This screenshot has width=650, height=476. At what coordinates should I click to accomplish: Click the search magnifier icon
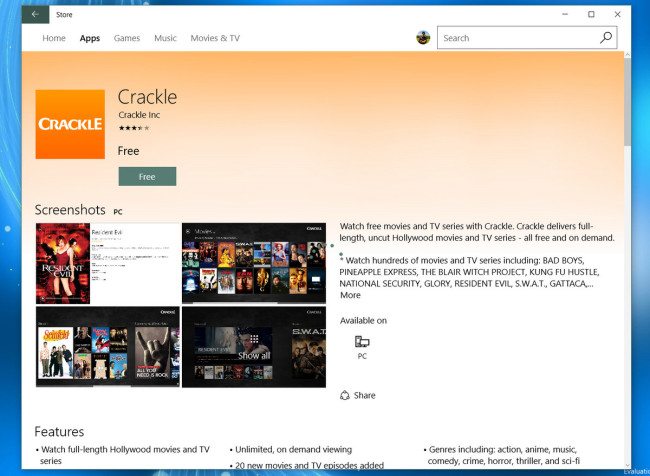click(606, 38)
